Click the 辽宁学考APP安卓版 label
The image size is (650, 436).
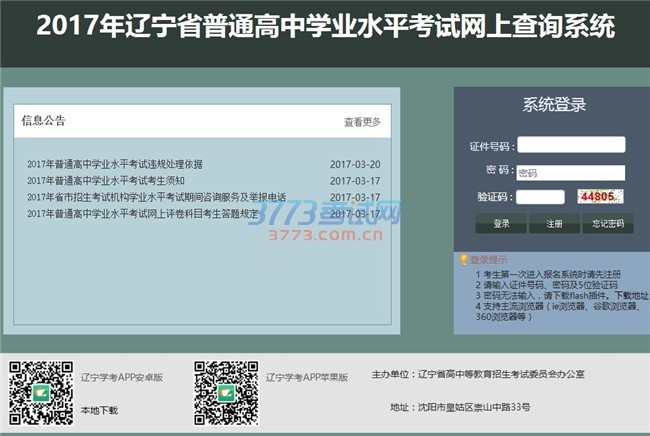[x=122, y=378]
